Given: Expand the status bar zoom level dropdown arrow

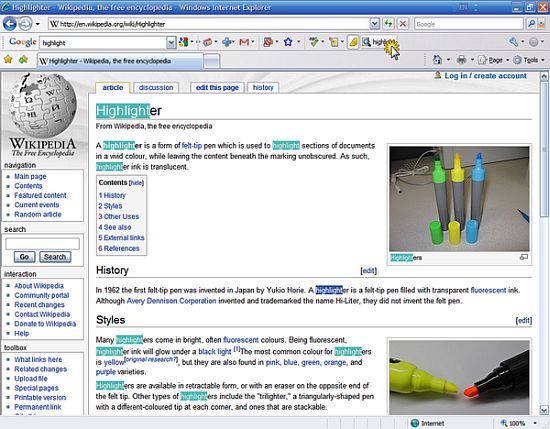Looking at the screenshot, I should tap(535, 423).
